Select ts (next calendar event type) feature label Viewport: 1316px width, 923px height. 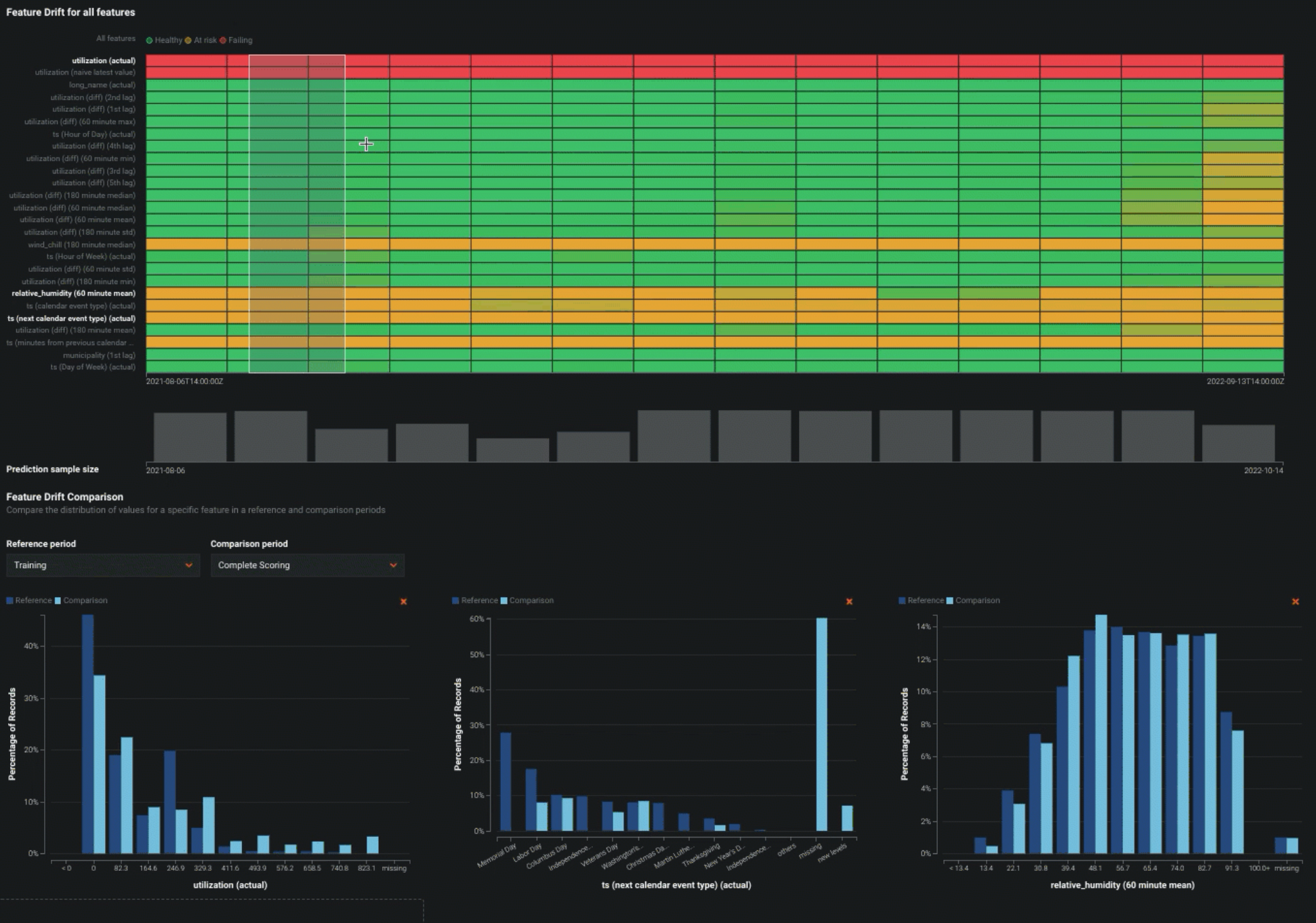pos(71,319)
